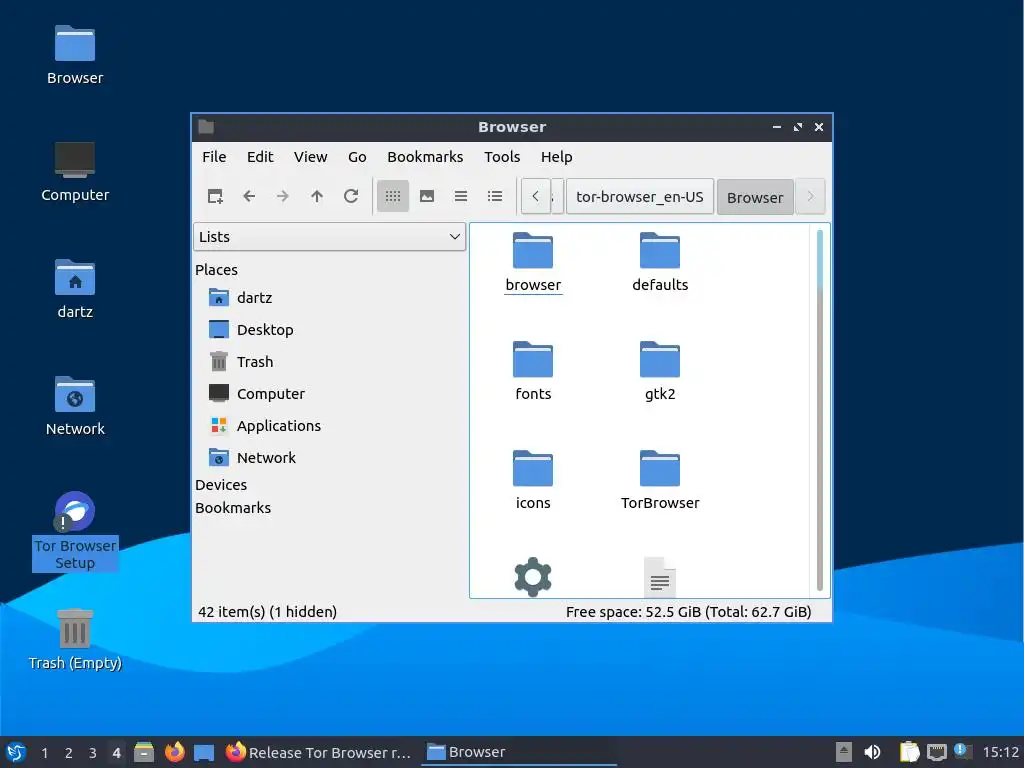Image resolution: width=1024 pixels, height=768 pixels.
Task: Open the Help menu
Action: [x=556, y=157]
